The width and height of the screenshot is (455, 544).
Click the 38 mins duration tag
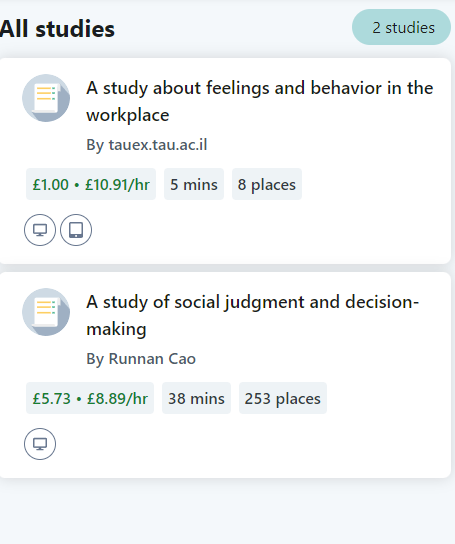(x=196, y=398)
